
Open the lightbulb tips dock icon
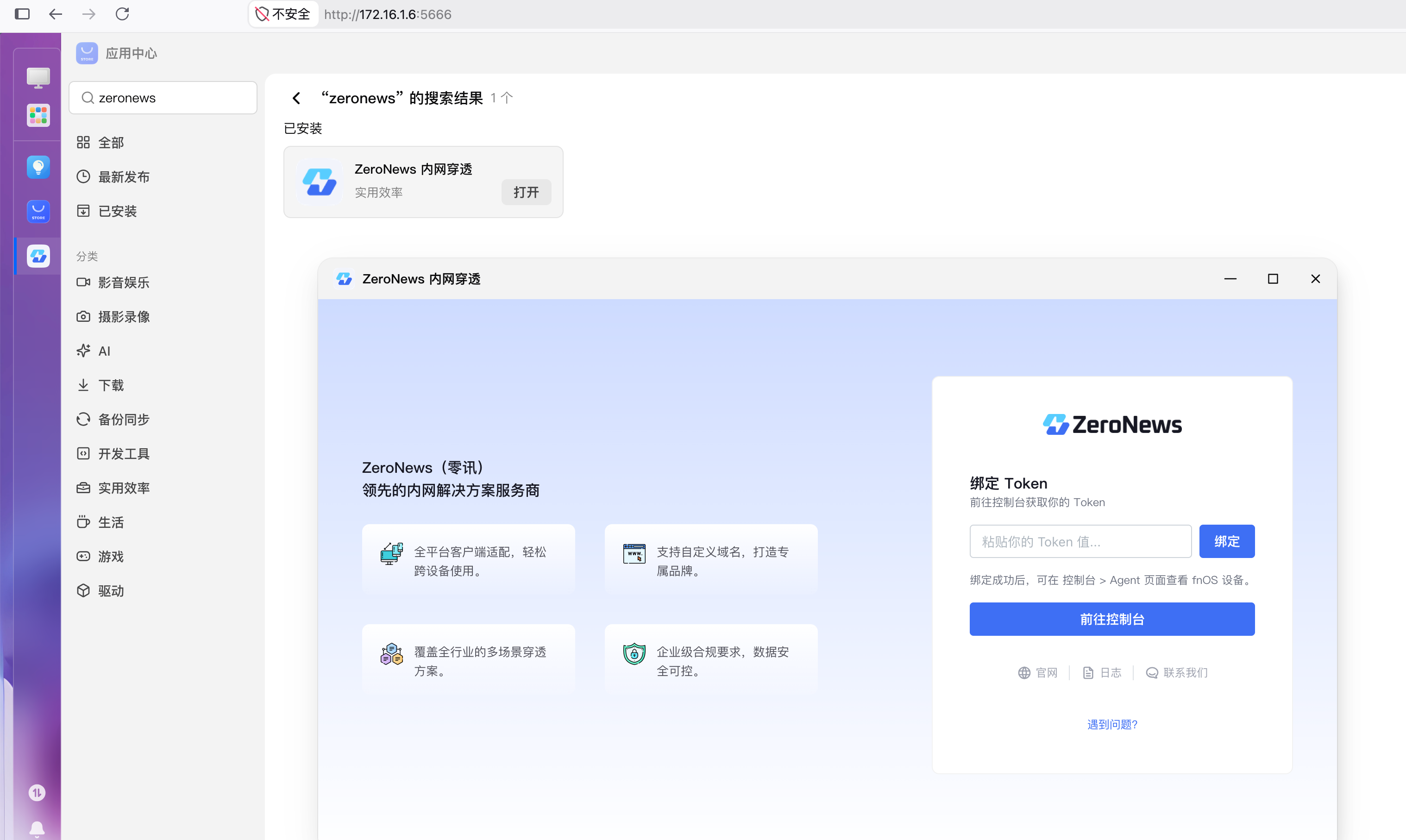click(38, 167)
